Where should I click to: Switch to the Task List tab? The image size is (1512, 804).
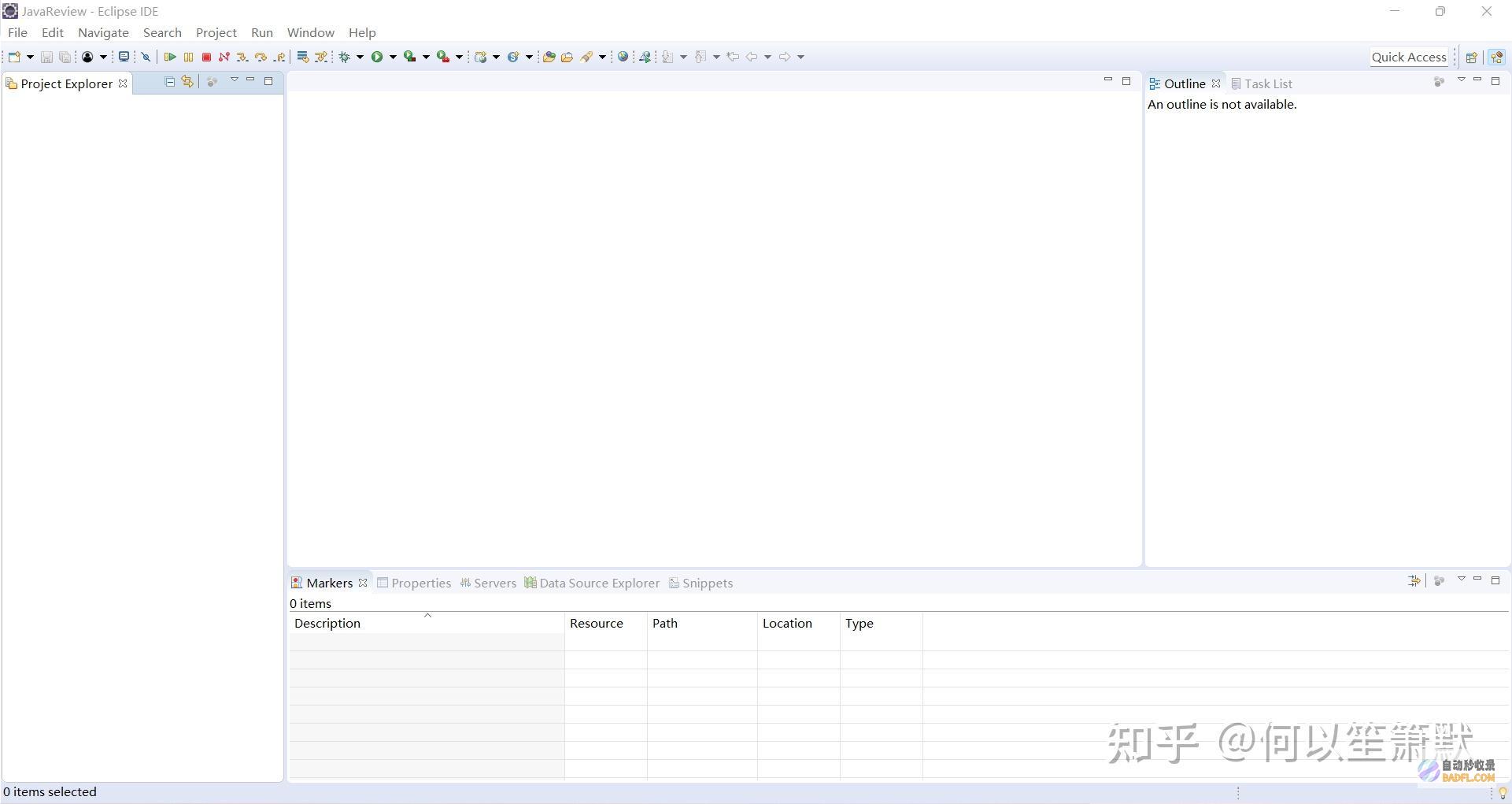point(1262,83)
